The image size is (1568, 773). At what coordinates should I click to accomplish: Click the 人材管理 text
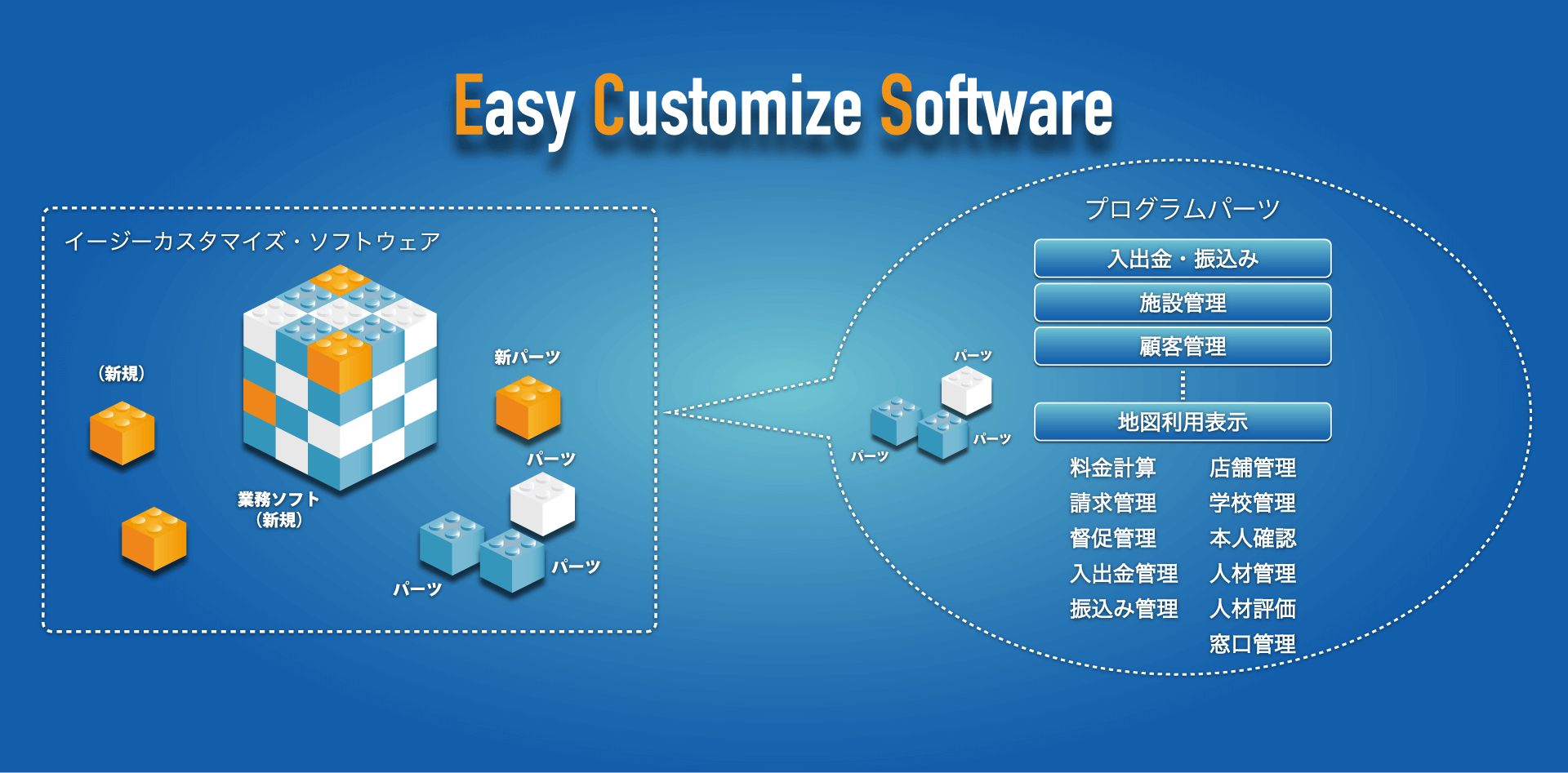[x=1253, y=573]
